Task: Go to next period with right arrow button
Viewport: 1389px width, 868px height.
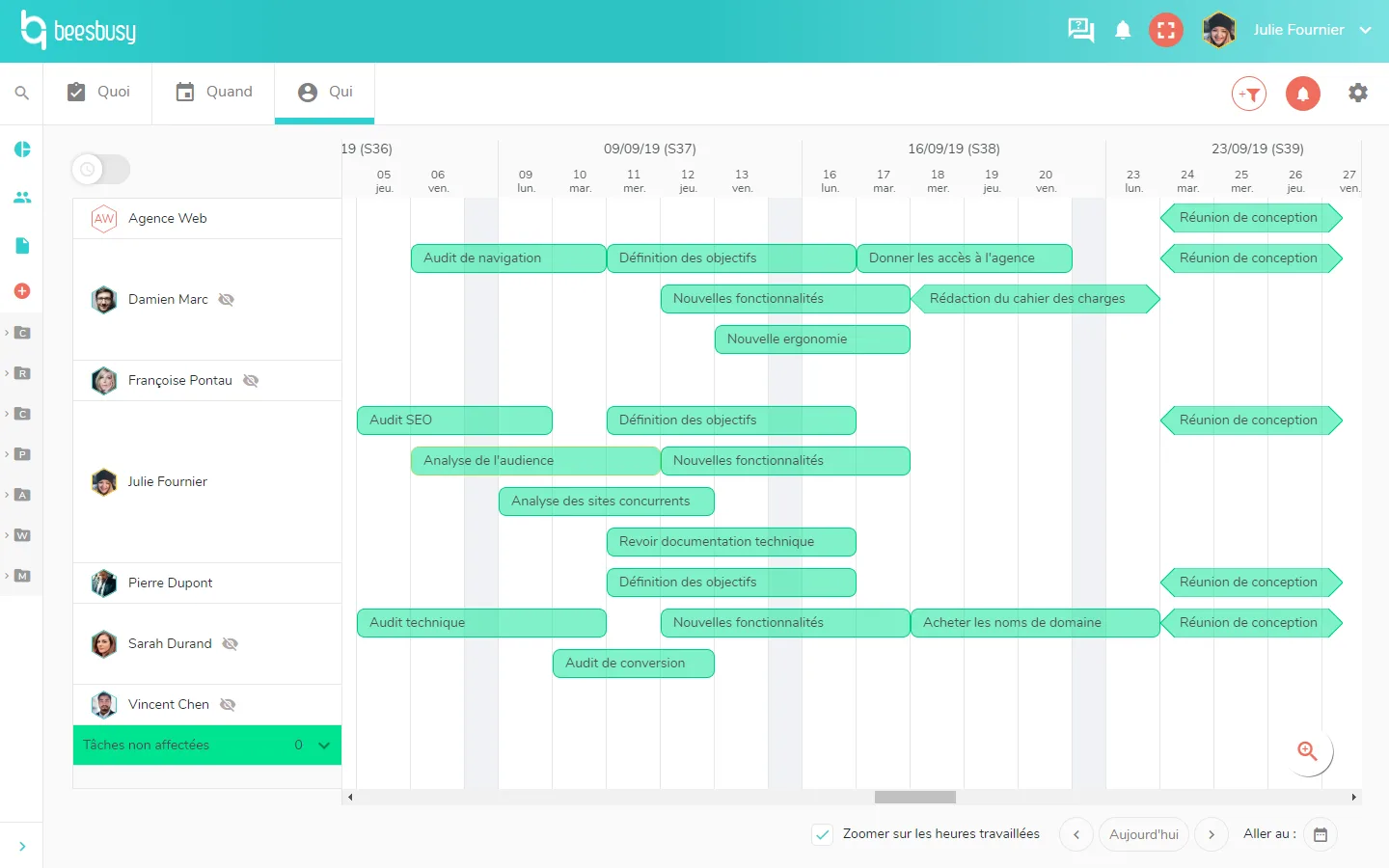Action: click(1212, 834)
